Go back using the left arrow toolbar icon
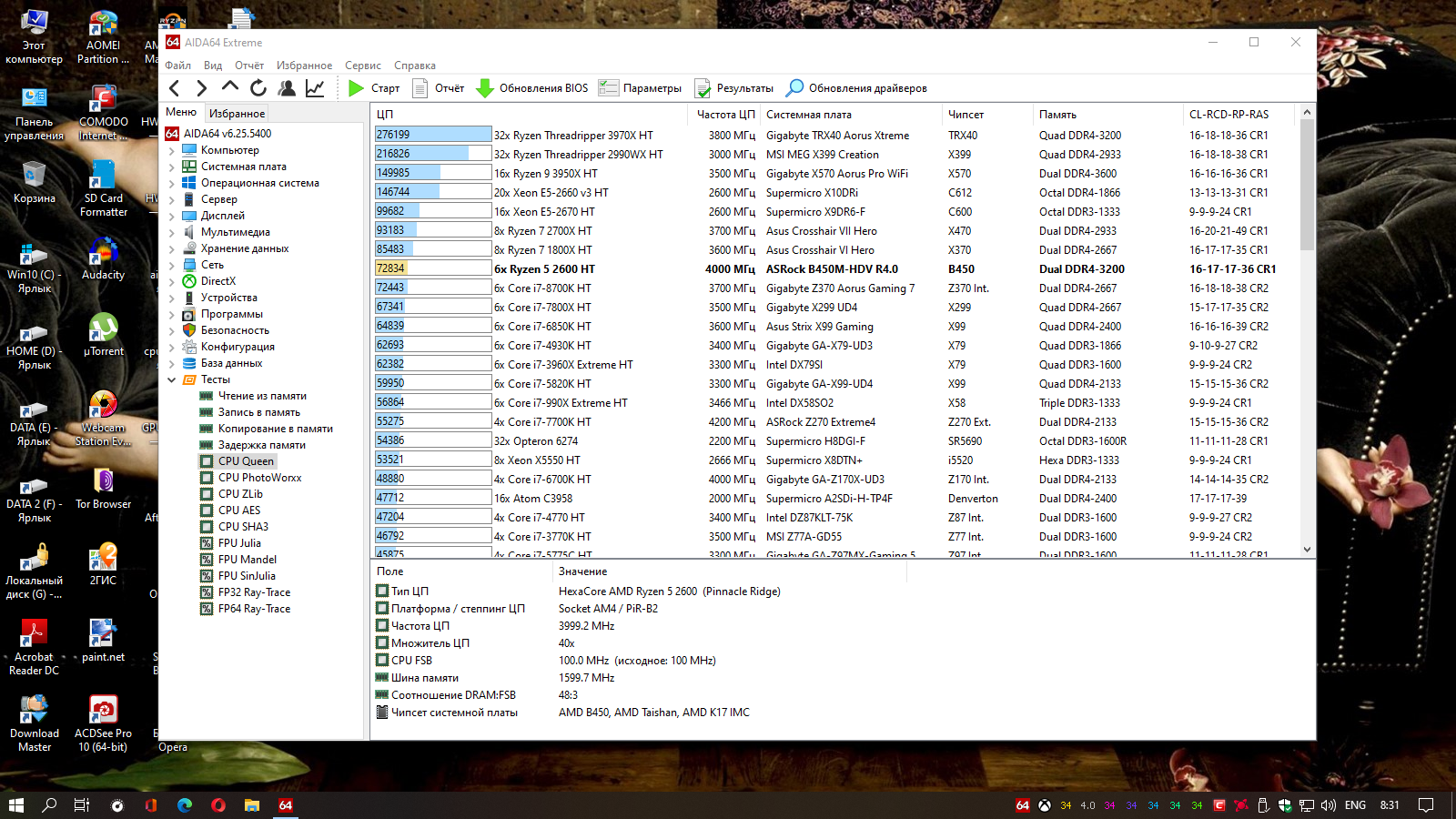This screenshot has width=1456, height=819. (x=175, y=88)
